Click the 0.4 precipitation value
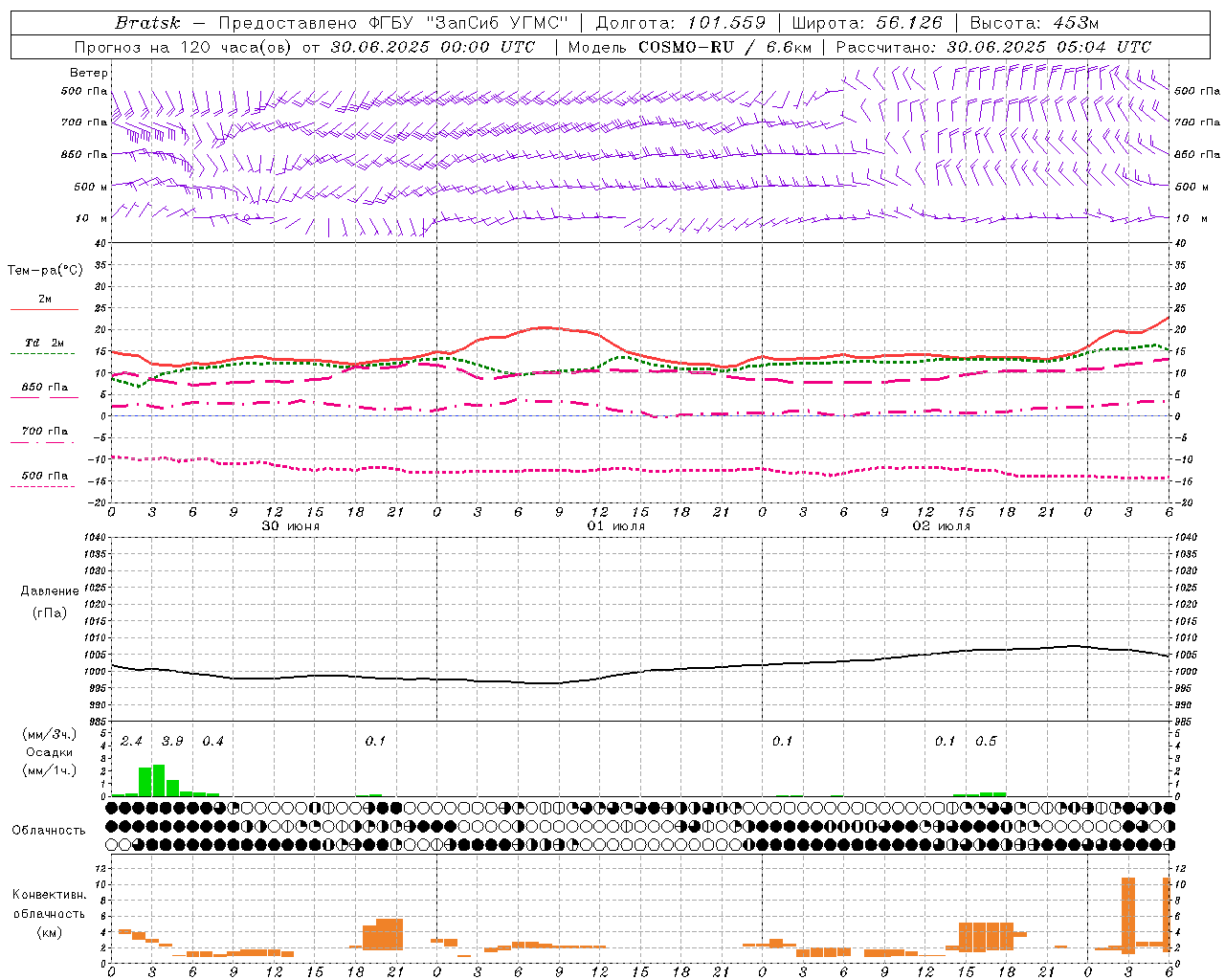 pyautogui.click(x=212, y=742)
